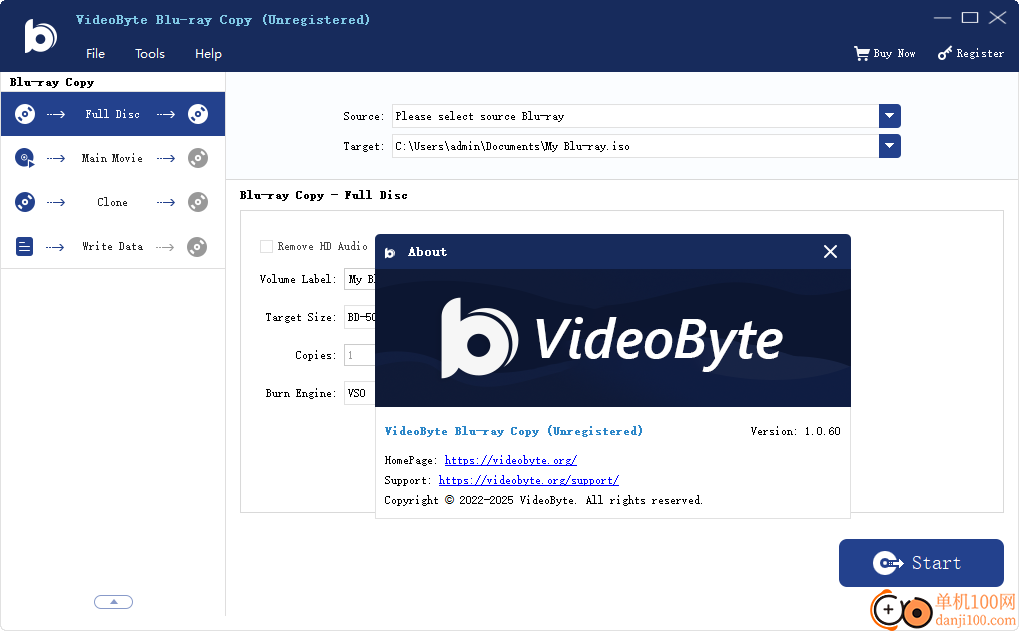Viewport: 1019px width, 631px height.
Task: Open the HomePage link https://videobyte.org/
Action: click(511, 460)
